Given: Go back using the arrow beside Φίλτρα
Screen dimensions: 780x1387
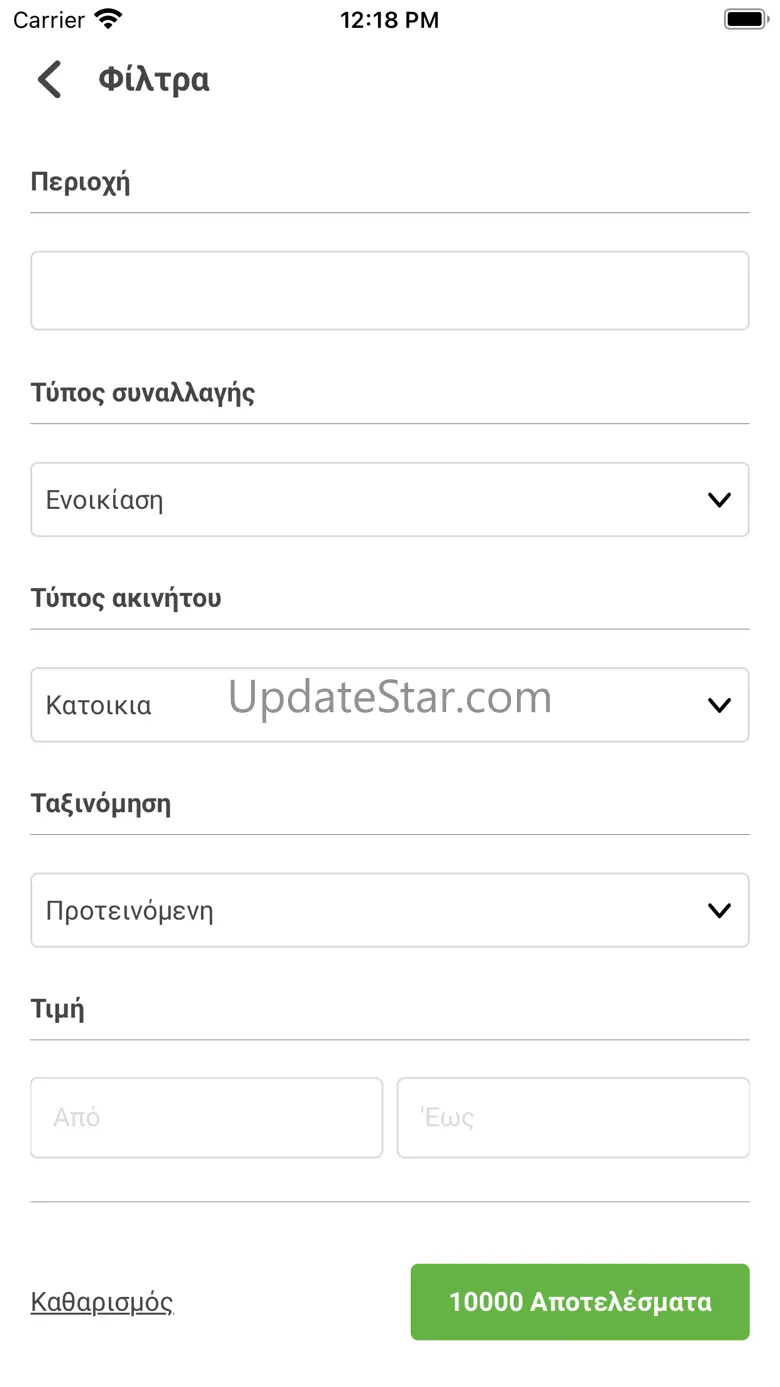Looking at the screenshot, I should [x=49, y=79].
